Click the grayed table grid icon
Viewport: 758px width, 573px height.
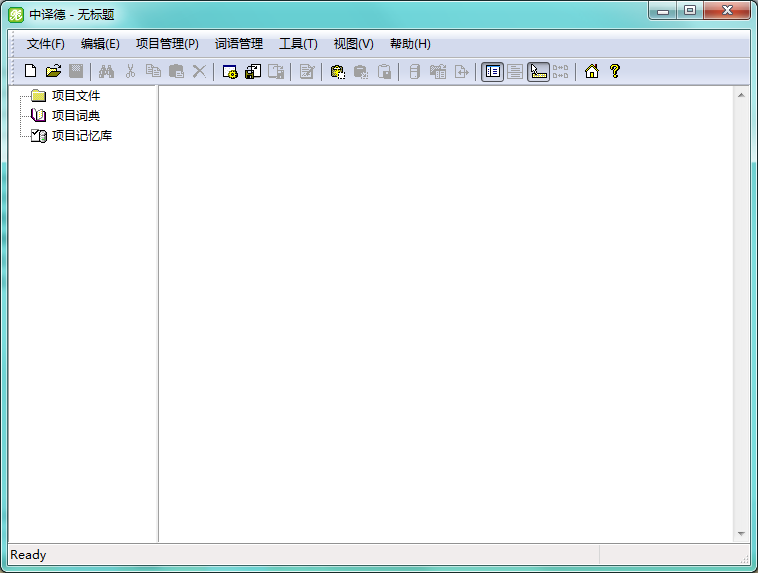(438, 72)
